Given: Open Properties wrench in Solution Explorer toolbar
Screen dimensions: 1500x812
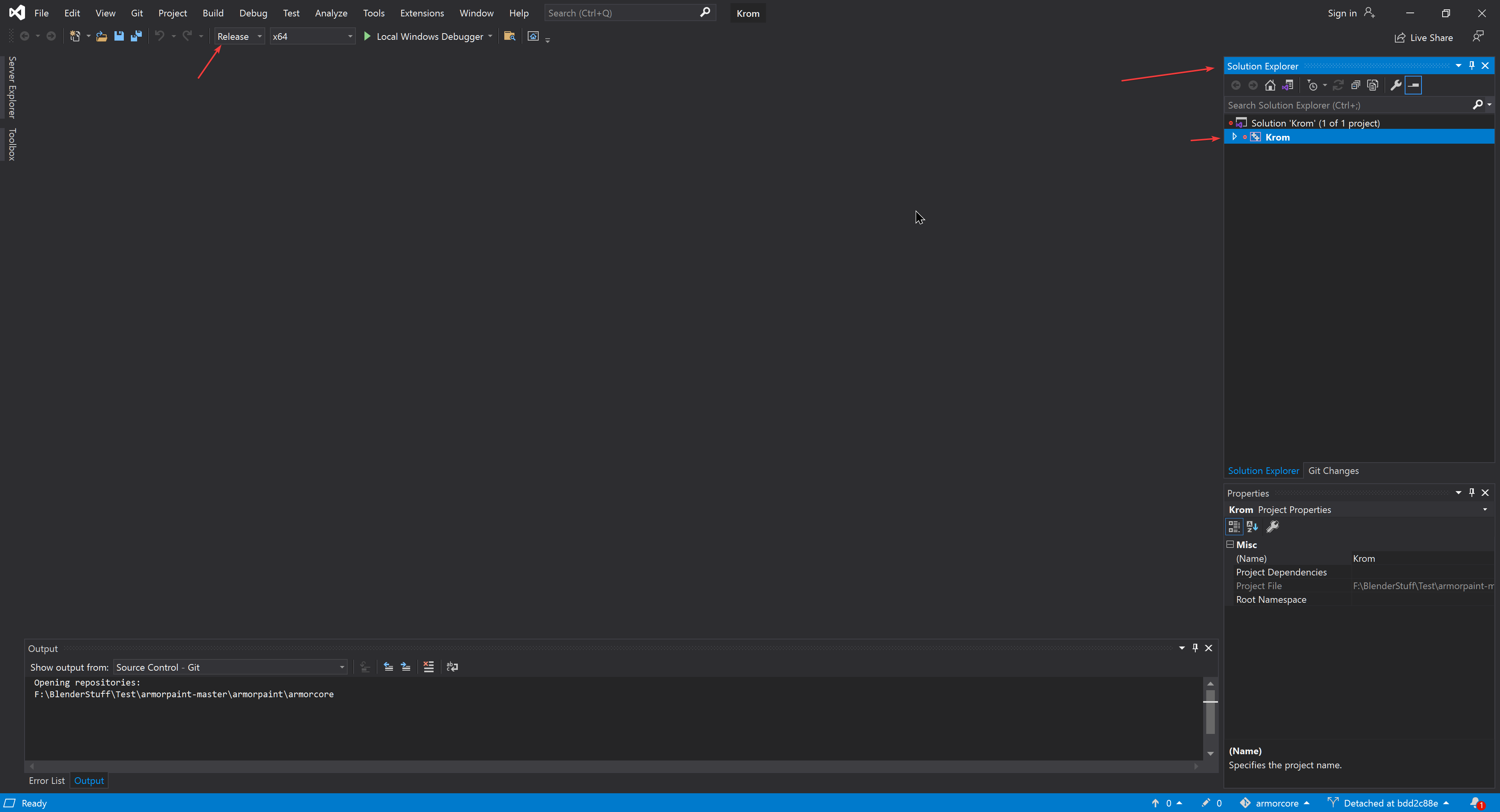Looking at the screenshot, I should click(x=1395, y=85).
